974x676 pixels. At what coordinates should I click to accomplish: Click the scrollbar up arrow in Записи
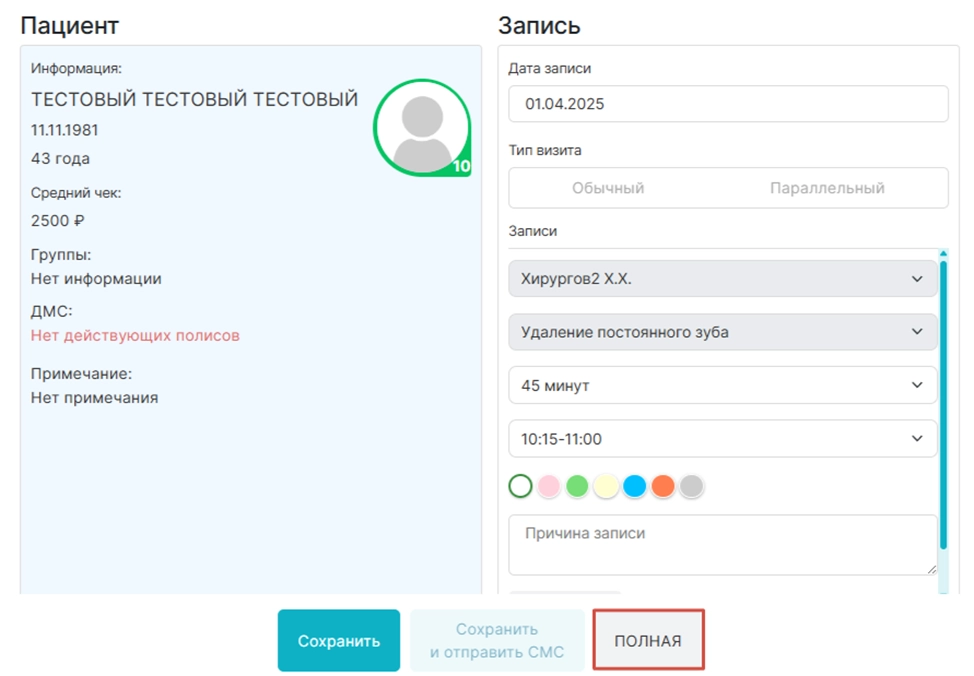coord(943,254)
